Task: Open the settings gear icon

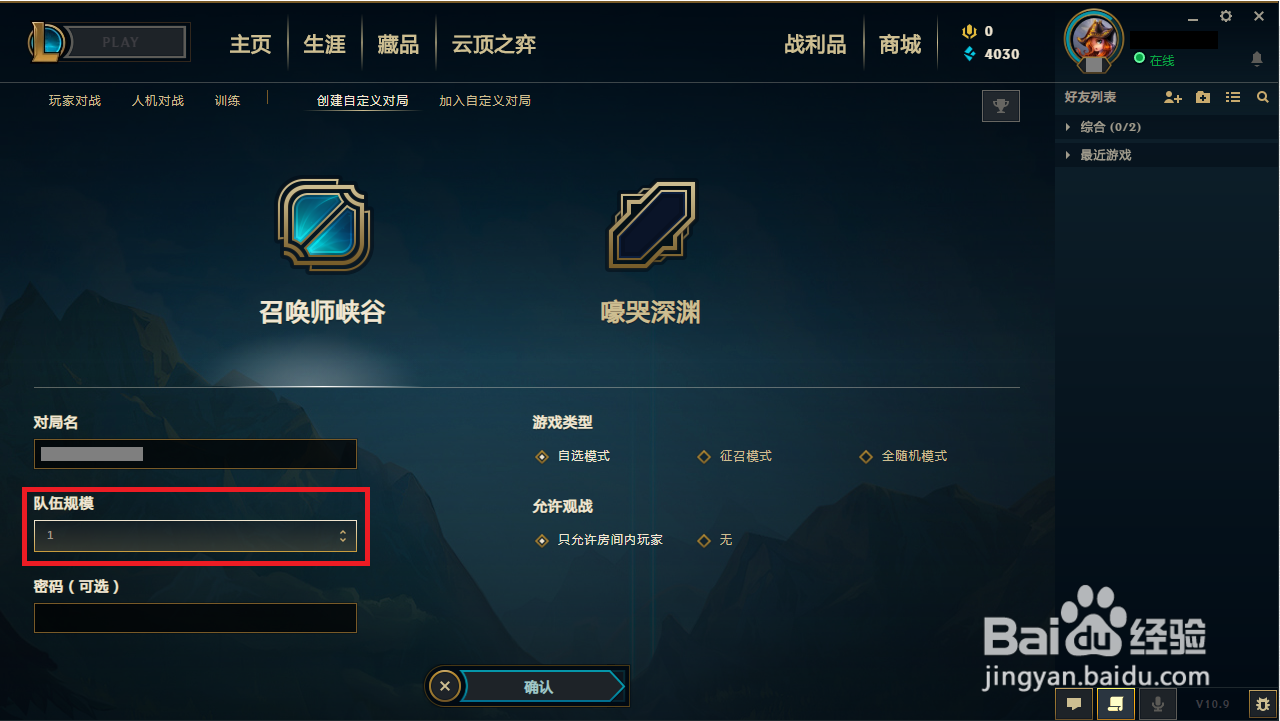Action: pyautogui.click(x=1226, y=16)
